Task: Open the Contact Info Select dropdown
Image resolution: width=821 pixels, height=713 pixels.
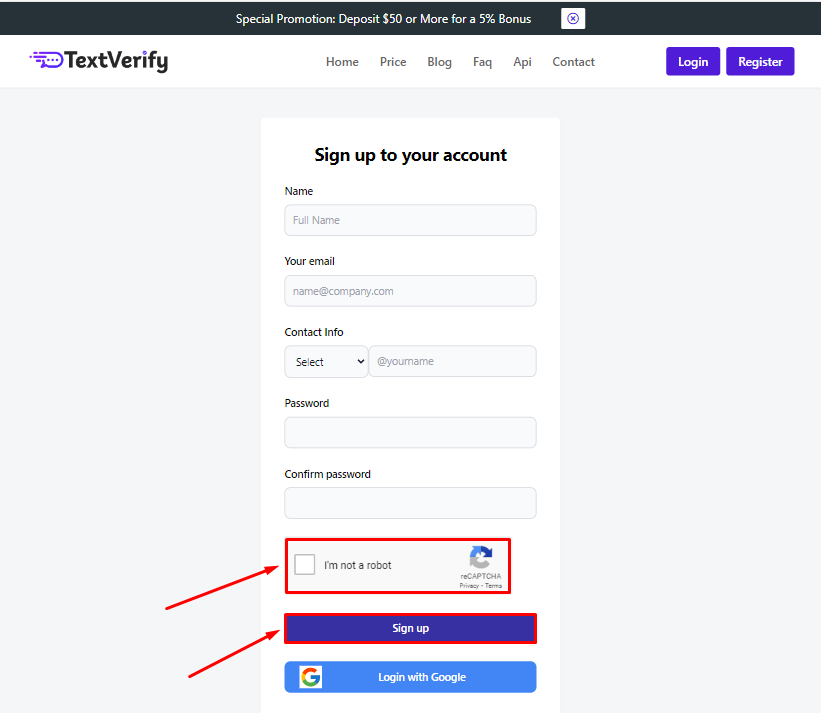Action: tap(326, 362)
